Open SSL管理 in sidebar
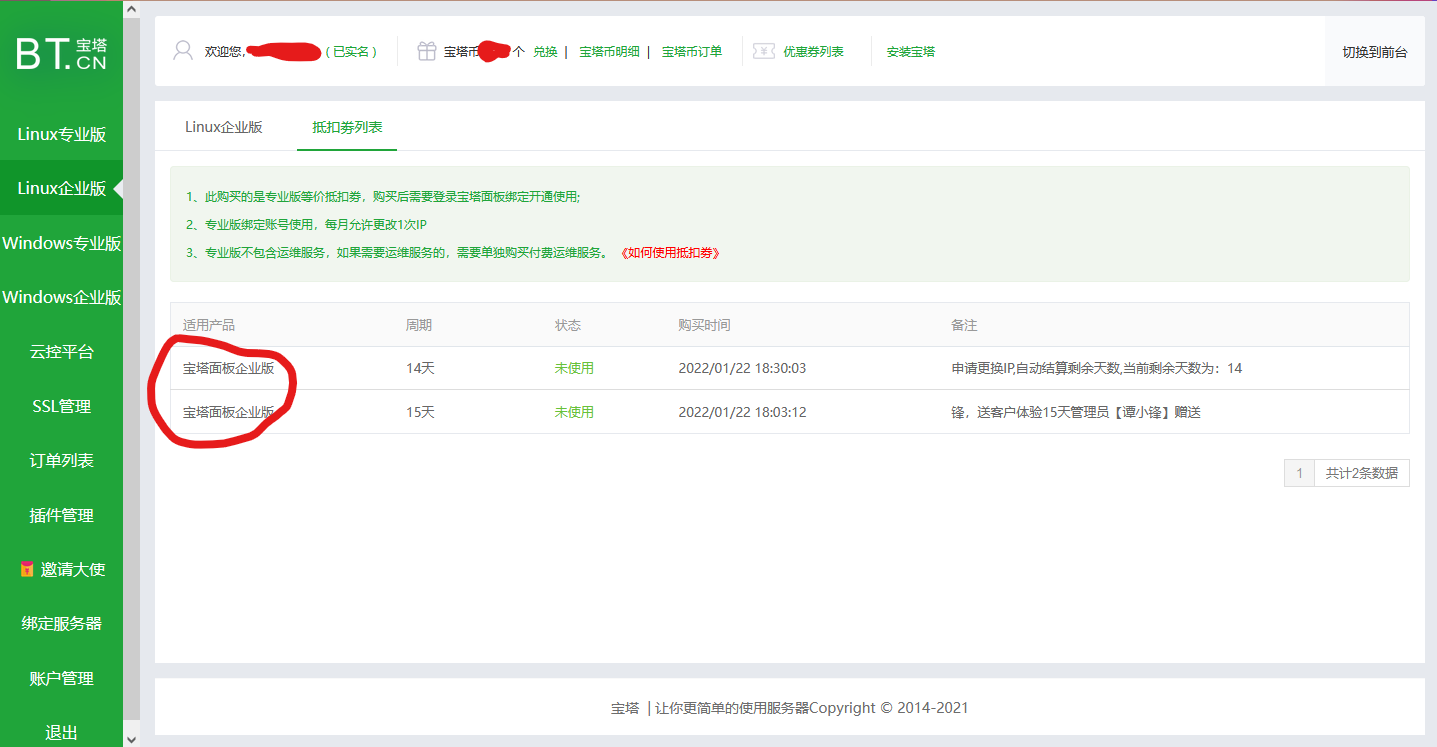The width and height of the screenshot is (1437, 747). (x=62, y=406)
